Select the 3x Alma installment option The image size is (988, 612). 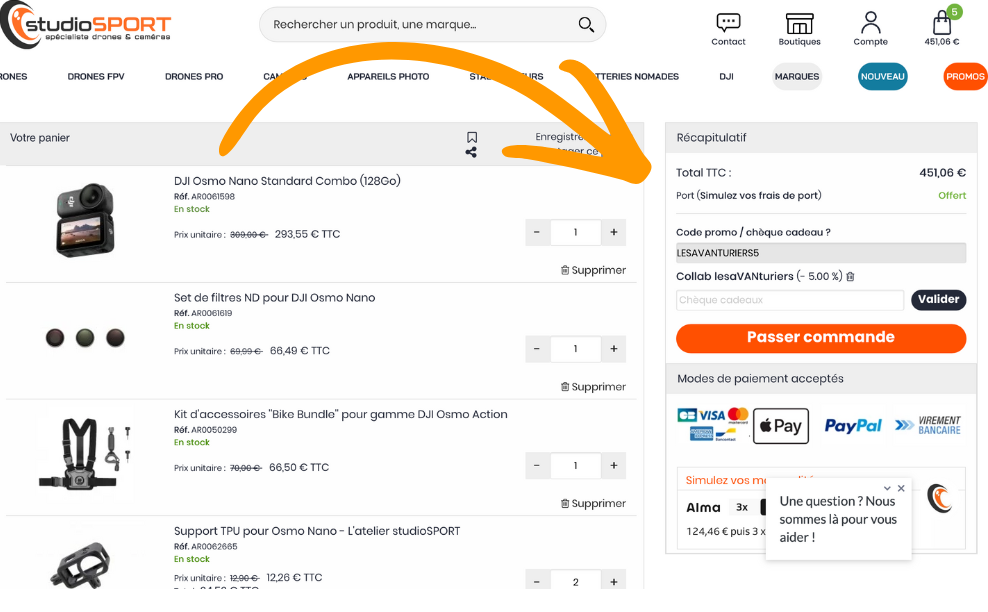[x=742, y=507]
